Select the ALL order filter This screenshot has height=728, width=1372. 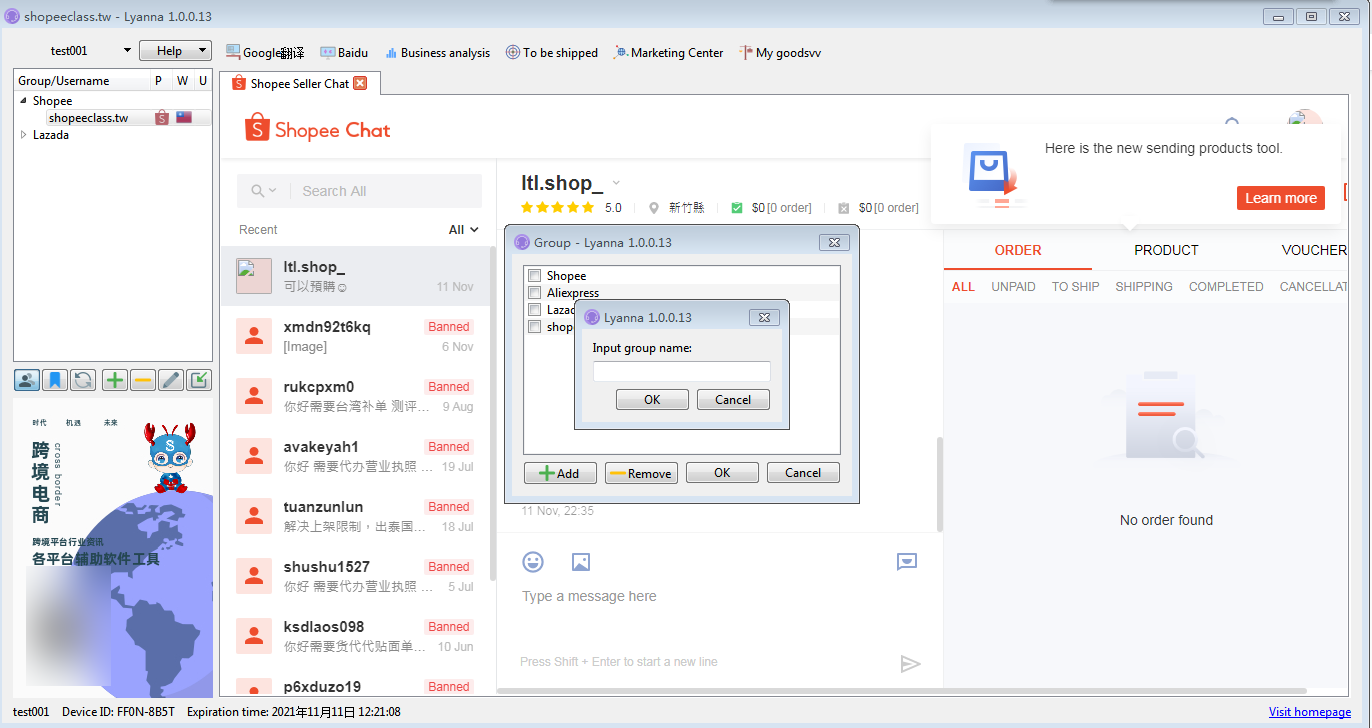963,287
